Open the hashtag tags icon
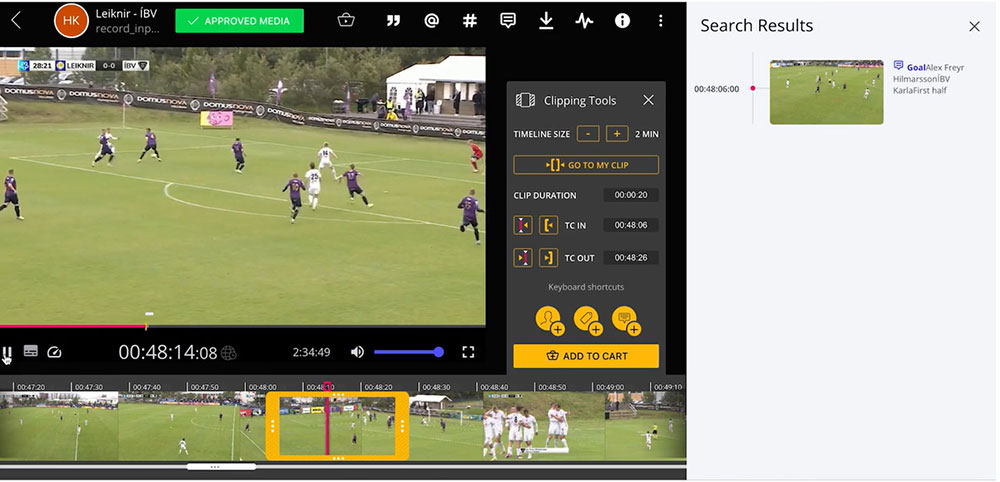The image size is (1000, 482). coord(469,20)
